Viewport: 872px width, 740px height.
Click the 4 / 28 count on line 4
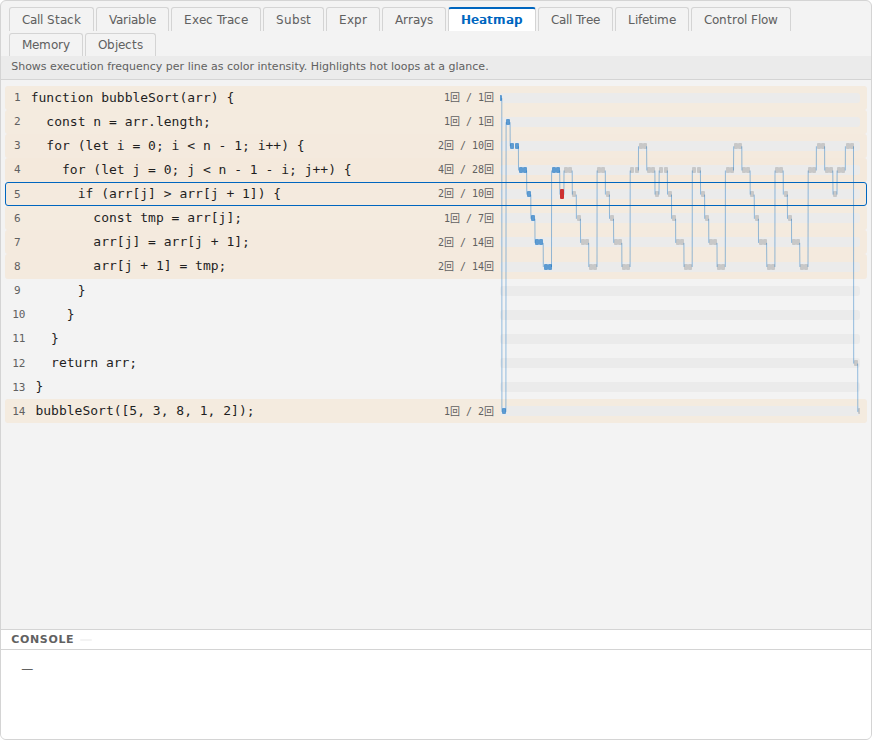coord(465,170)
